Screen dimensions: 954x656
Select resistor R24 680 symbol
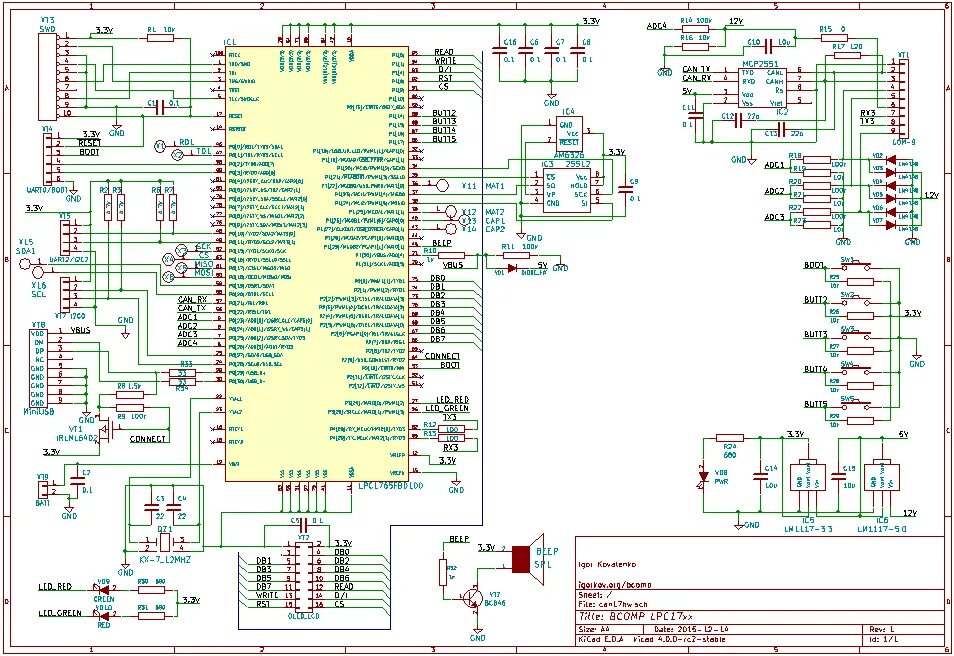coord(730,438)
